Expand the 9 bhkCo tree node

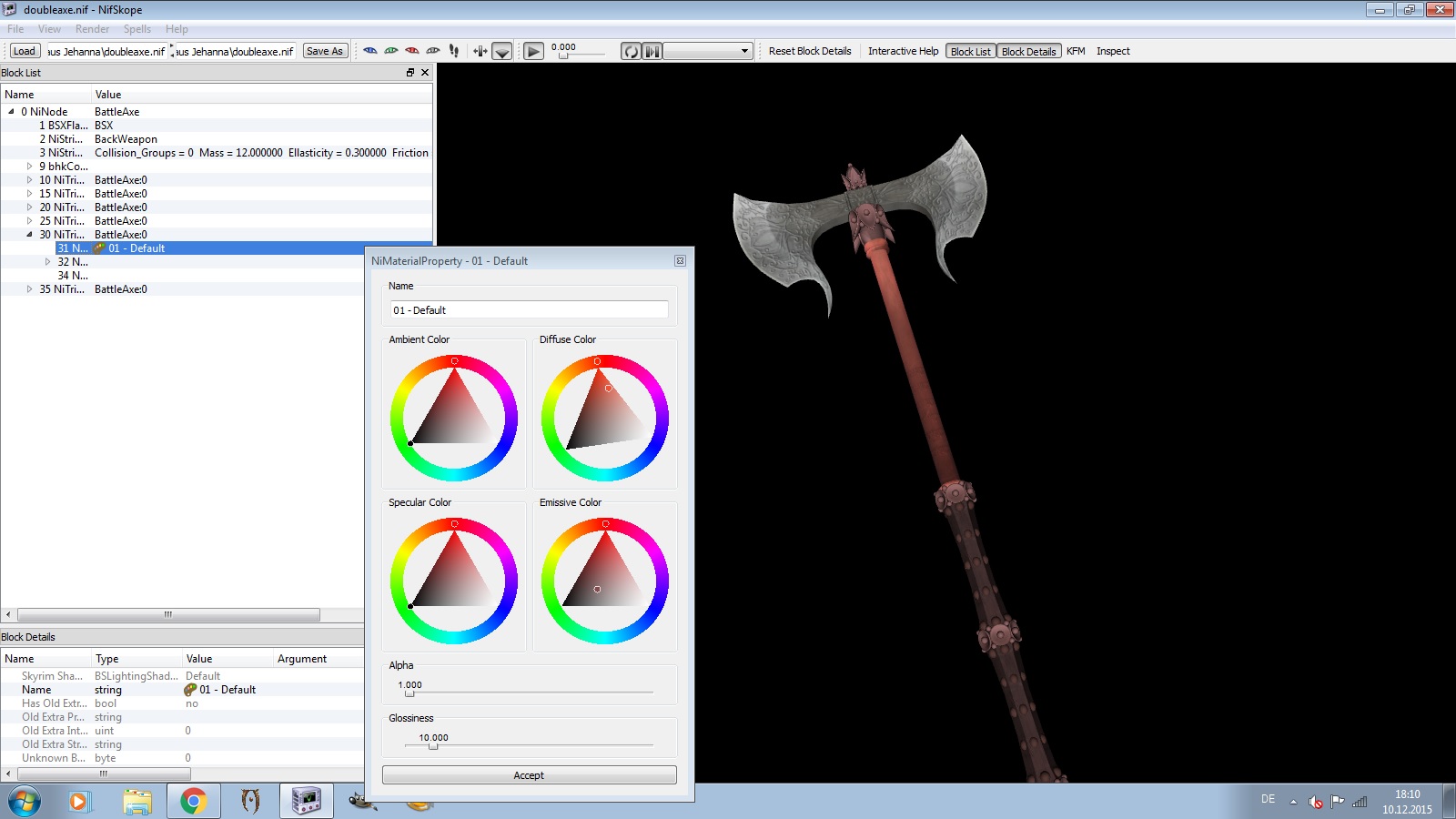(x=29, y=167)
